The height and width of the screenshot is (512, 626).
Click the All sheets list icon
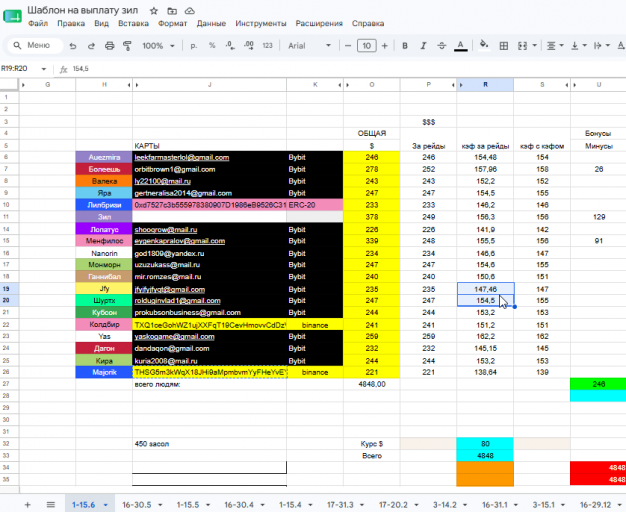point(51,505)
